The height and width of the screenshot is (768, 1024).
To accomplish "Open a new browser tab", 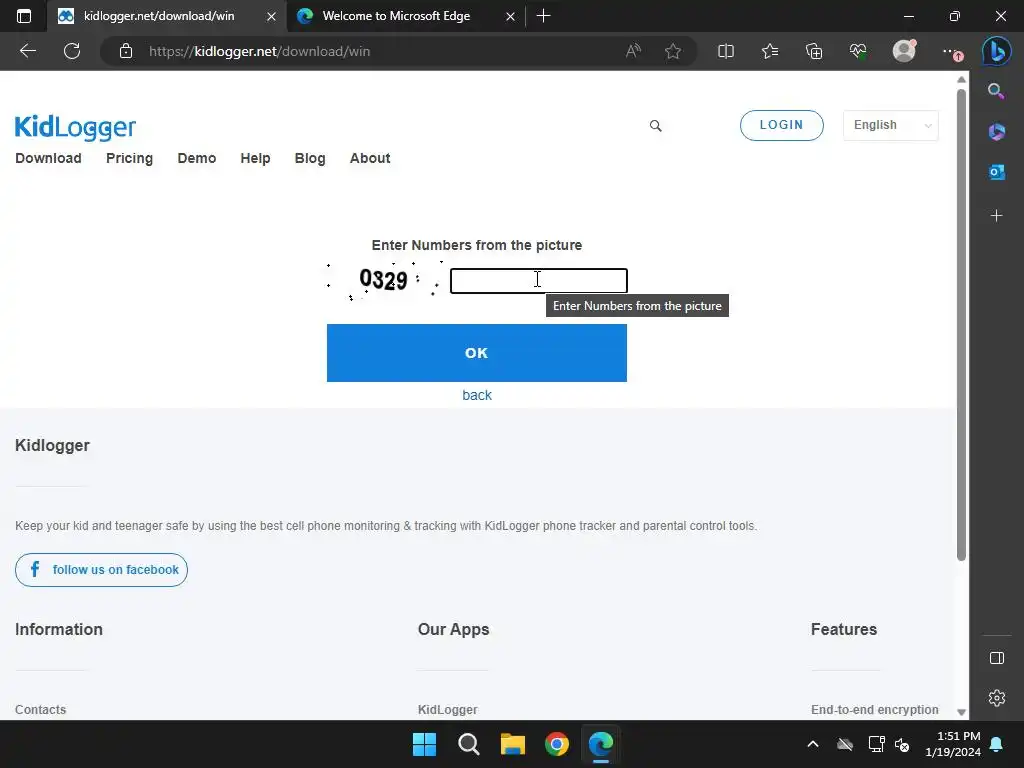I will (x=543, y=16).
